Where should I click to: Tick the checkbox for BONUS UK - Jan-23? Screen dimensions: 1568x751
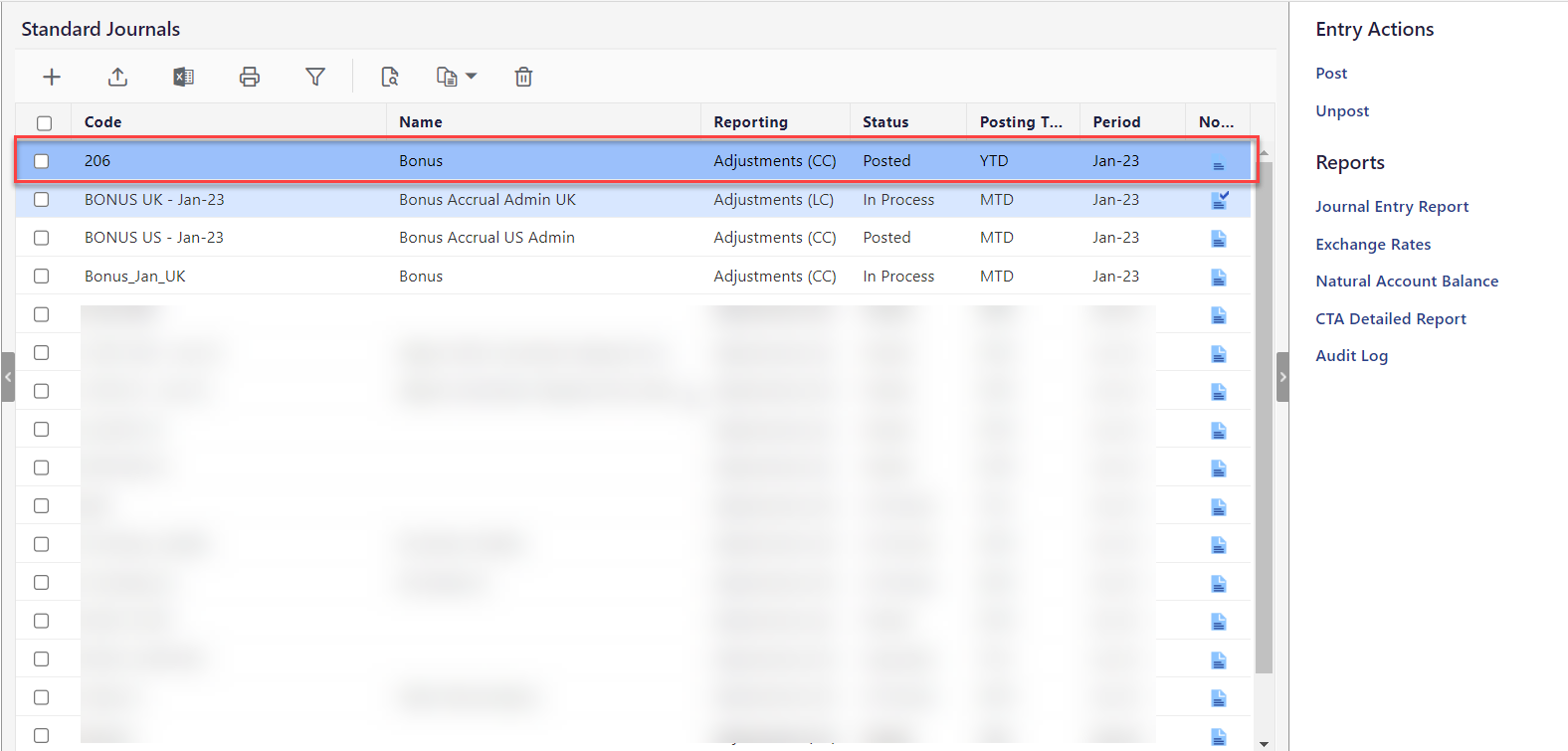click(x=41, y=199)
